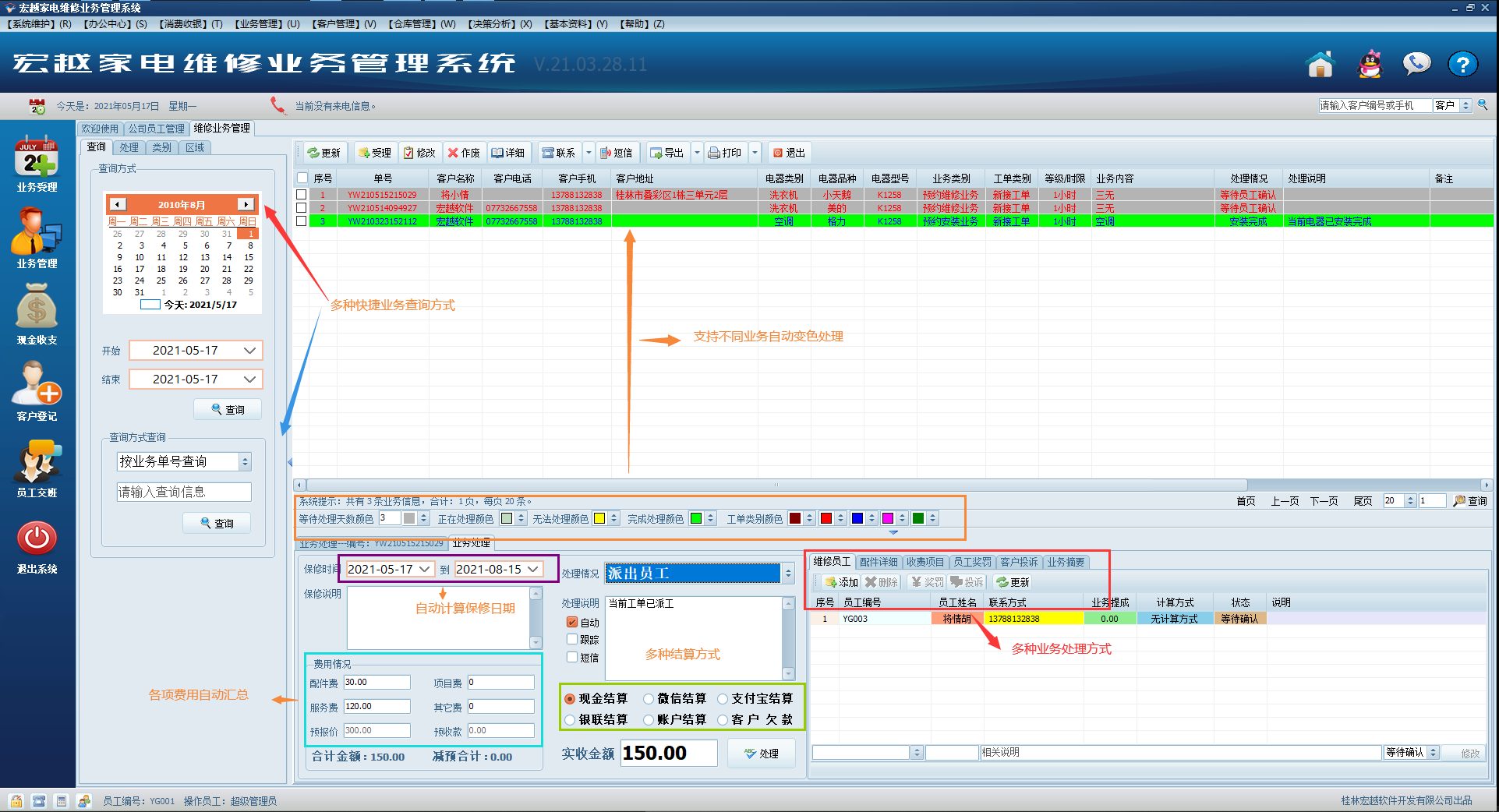The image size is (1499, 812).
Task: Click the blue help question icon
Action: [x=1462, y=65]
